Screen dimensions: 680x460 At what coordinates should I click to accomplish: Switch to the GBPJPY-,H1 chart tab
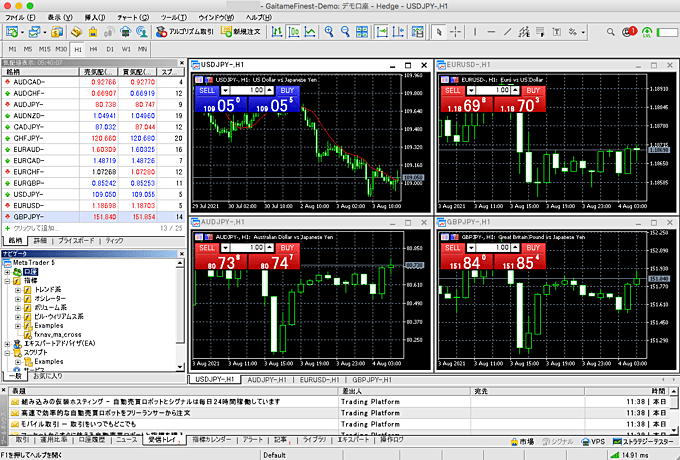pos(372,380)
